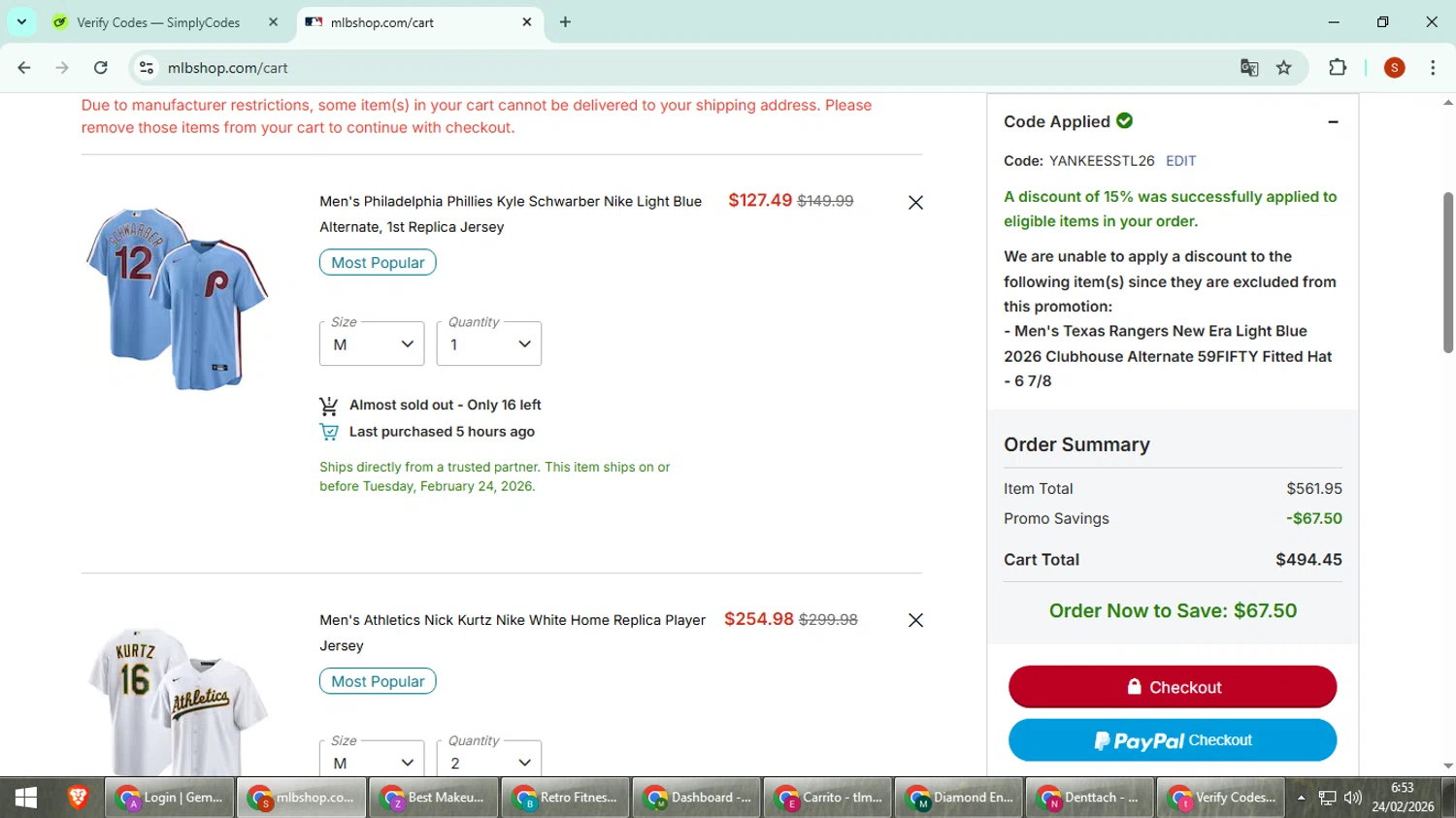
Task: Launch Brave browser from the taskbar
Action: pyautogui.click(x=78, y=798)
